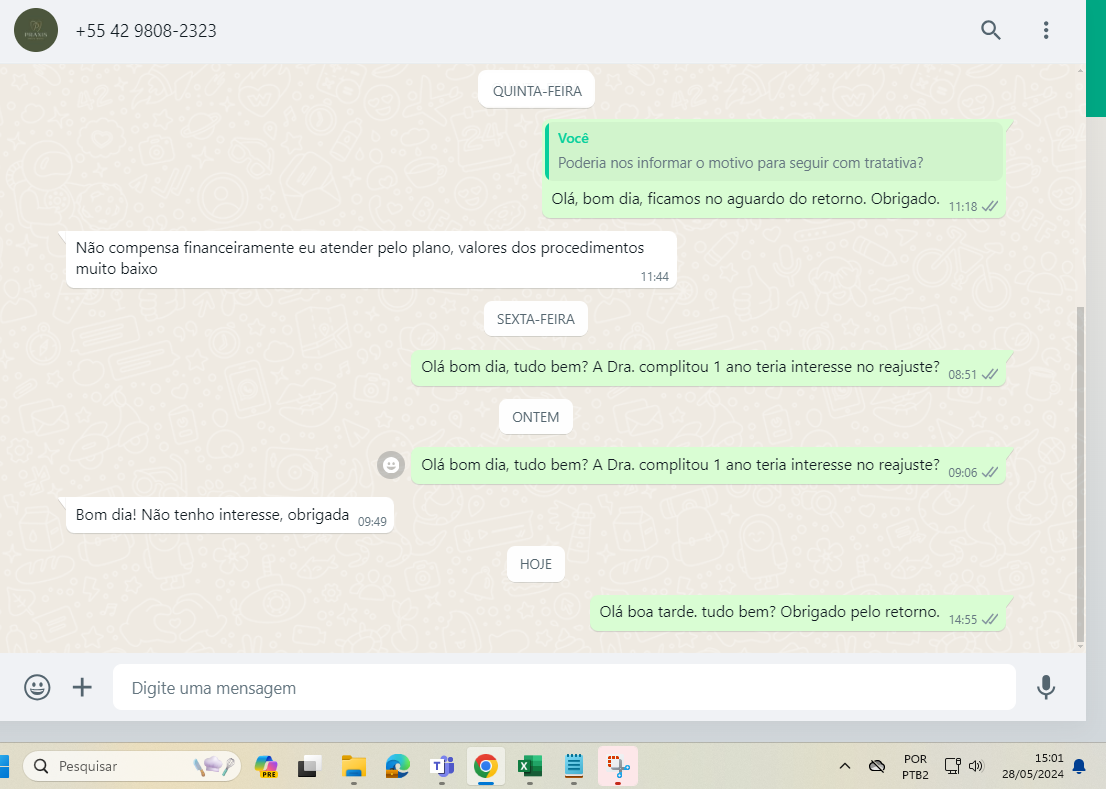
Task: Click the ONTEM date label
Action: click(535, 417)
